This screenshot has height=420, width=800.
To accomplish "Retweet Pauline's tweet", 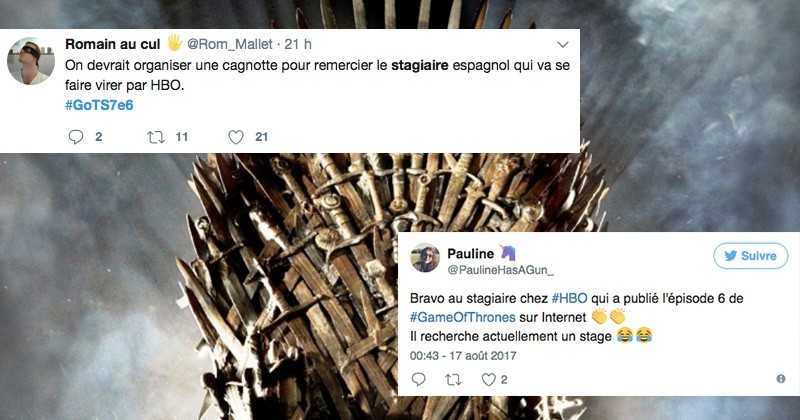I will (453, 379).
